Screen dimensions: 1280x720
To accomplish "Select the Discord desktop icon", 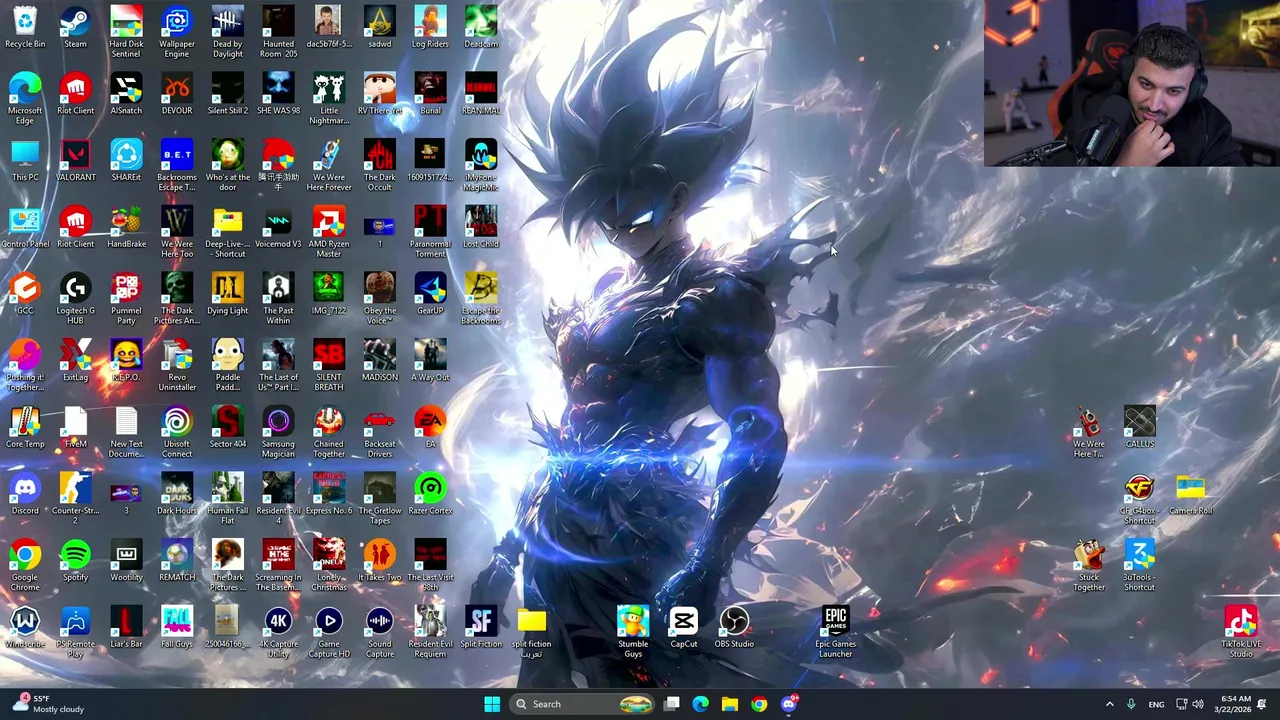I will click(x=25, y=494).
